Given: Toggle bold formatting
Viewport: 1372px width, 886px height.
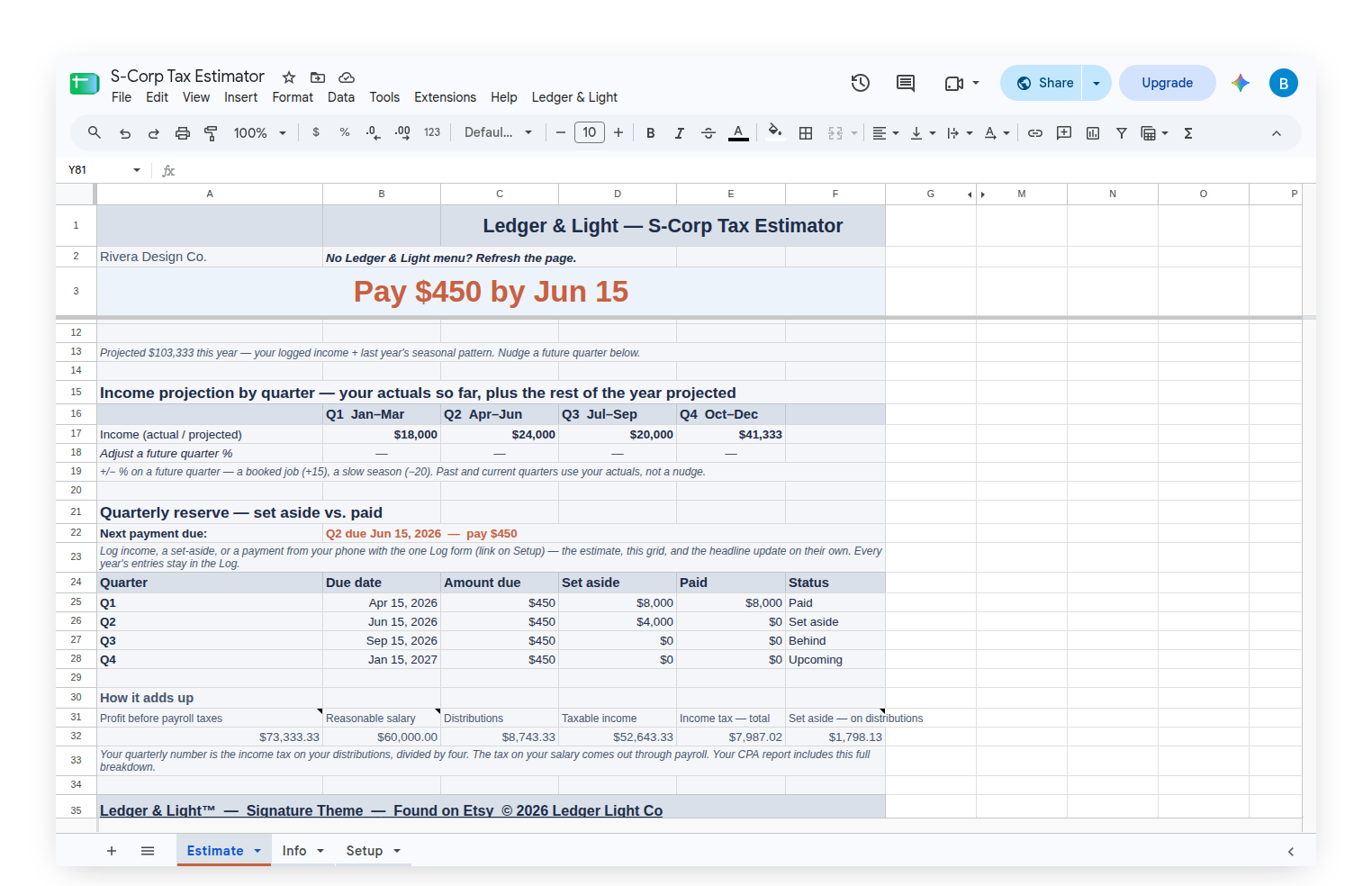Looking at the screenshot, I should tap(651, 132).
